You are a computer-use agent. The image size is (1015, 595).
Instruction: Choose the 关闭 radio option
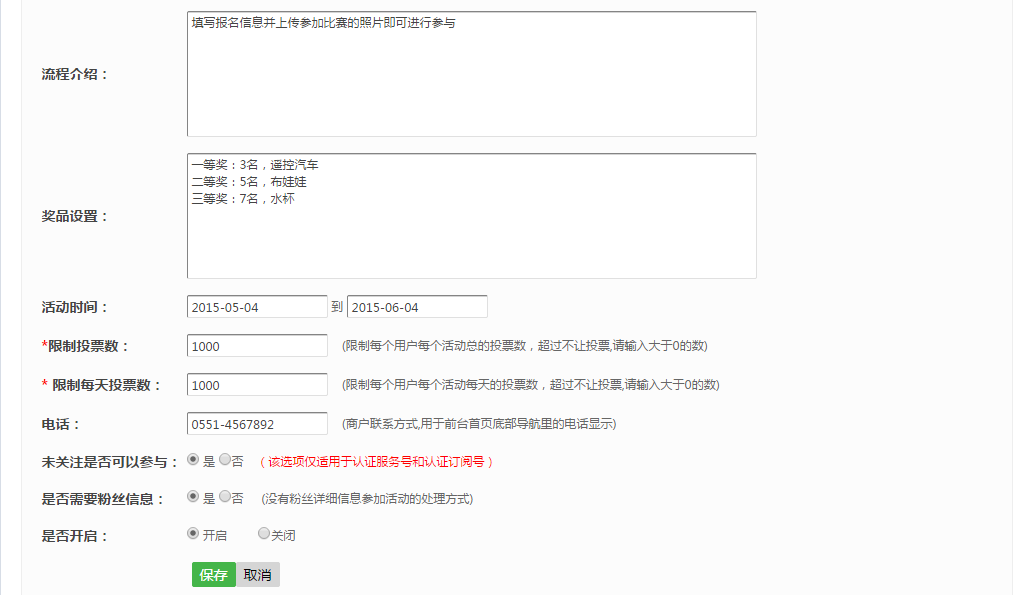(264, 534)
